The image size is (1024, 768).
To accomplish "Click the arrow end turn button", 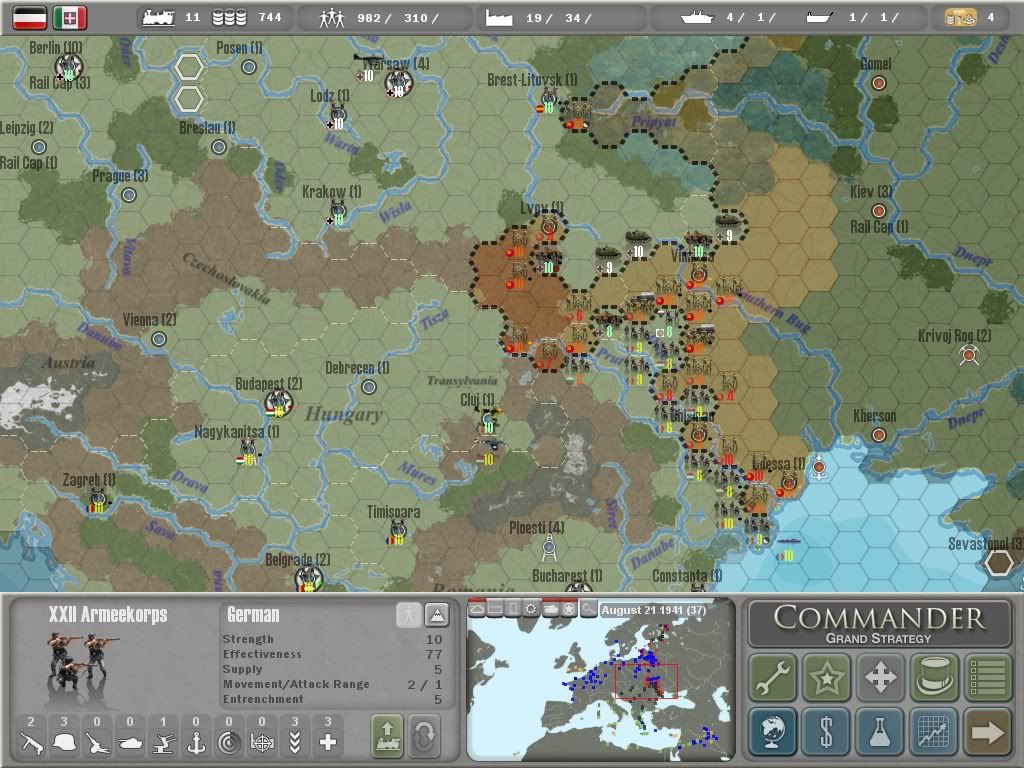I will [x=987, y=731].
